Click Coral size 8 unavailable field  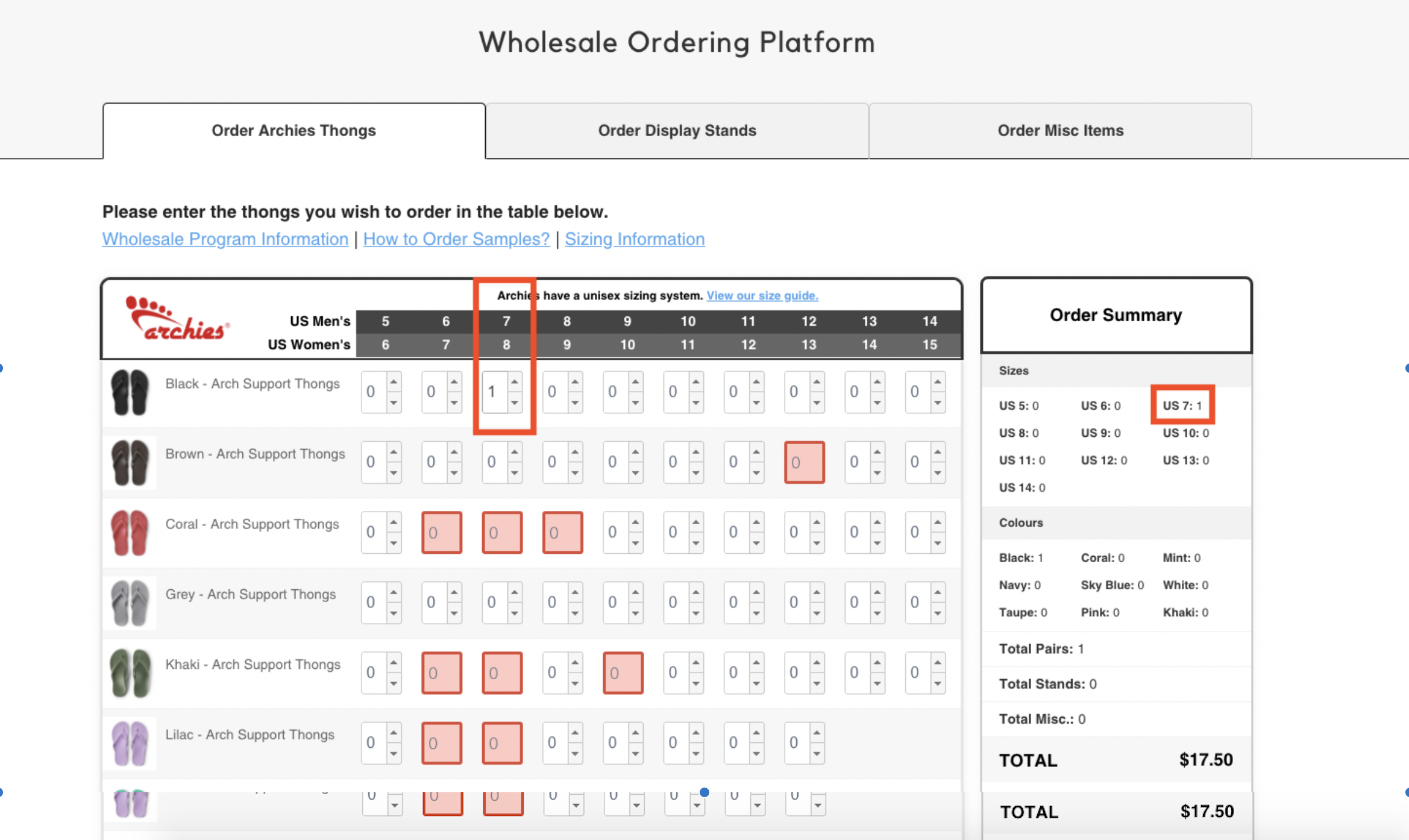[x=563, y=532]
